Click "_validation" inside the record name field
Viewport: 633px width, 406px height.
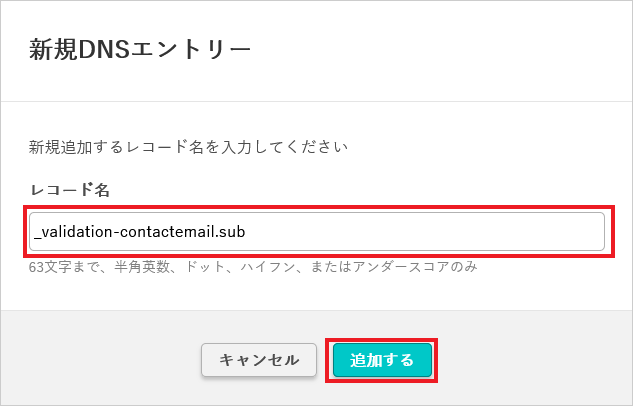click(72, 232)
